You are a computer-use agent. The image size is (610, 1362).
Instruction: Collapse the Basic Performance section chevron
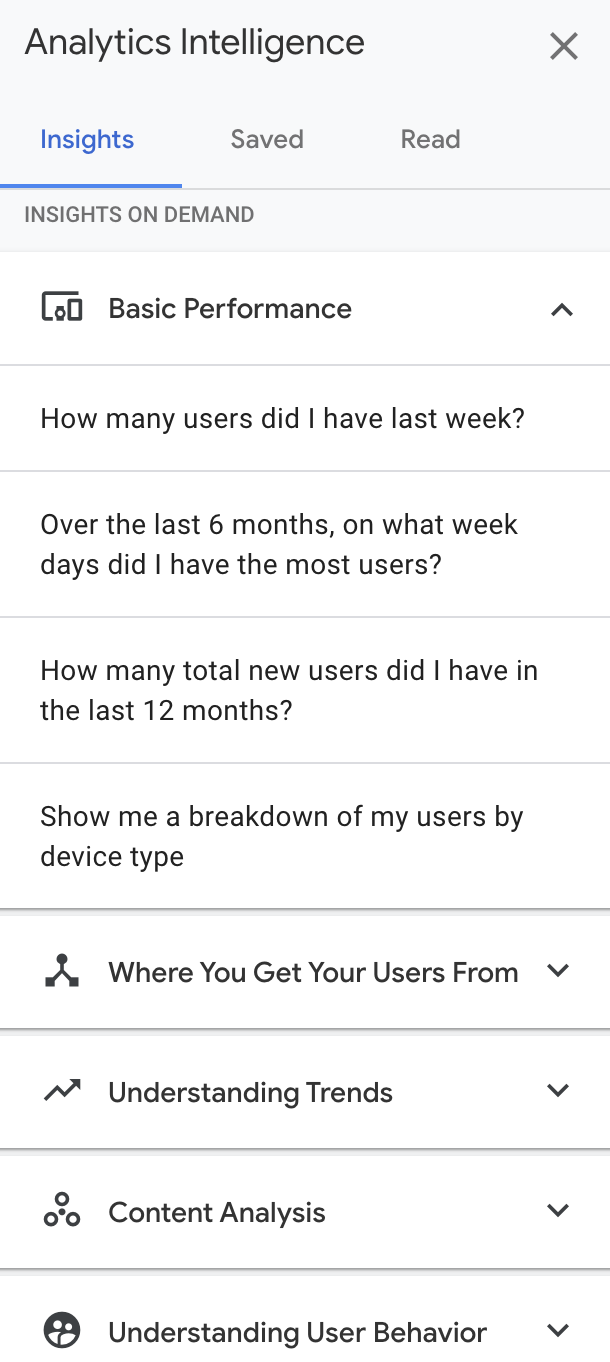click(562, 309)
